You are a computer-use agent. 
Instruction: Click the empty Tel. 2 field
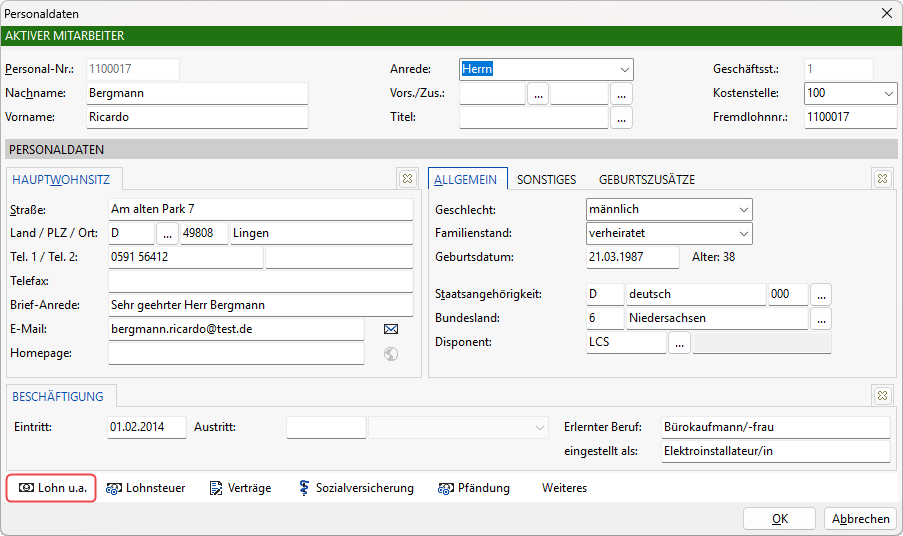[339, 257]
